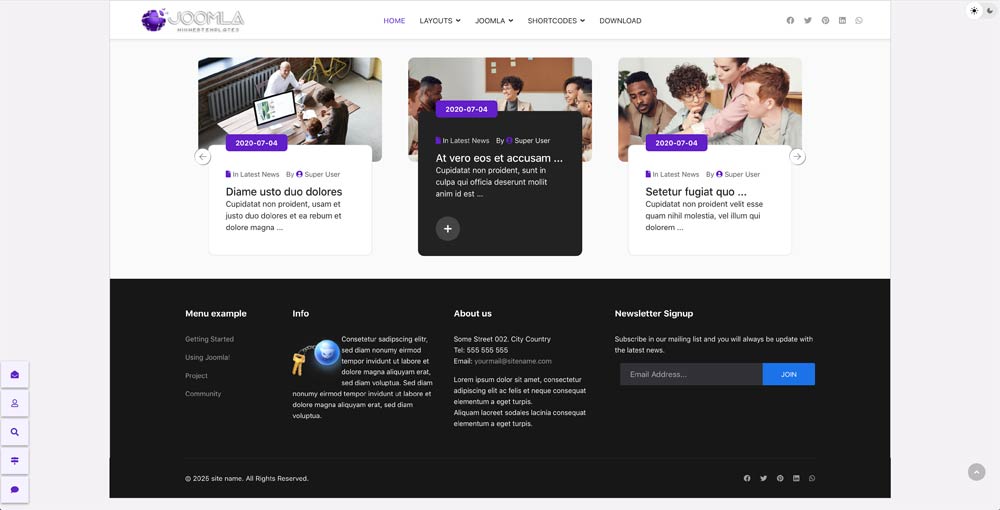The image size is (1000, 510).
Task: Focus the Email Address input field
Action: pyautogui.click(x=691, y=374)
